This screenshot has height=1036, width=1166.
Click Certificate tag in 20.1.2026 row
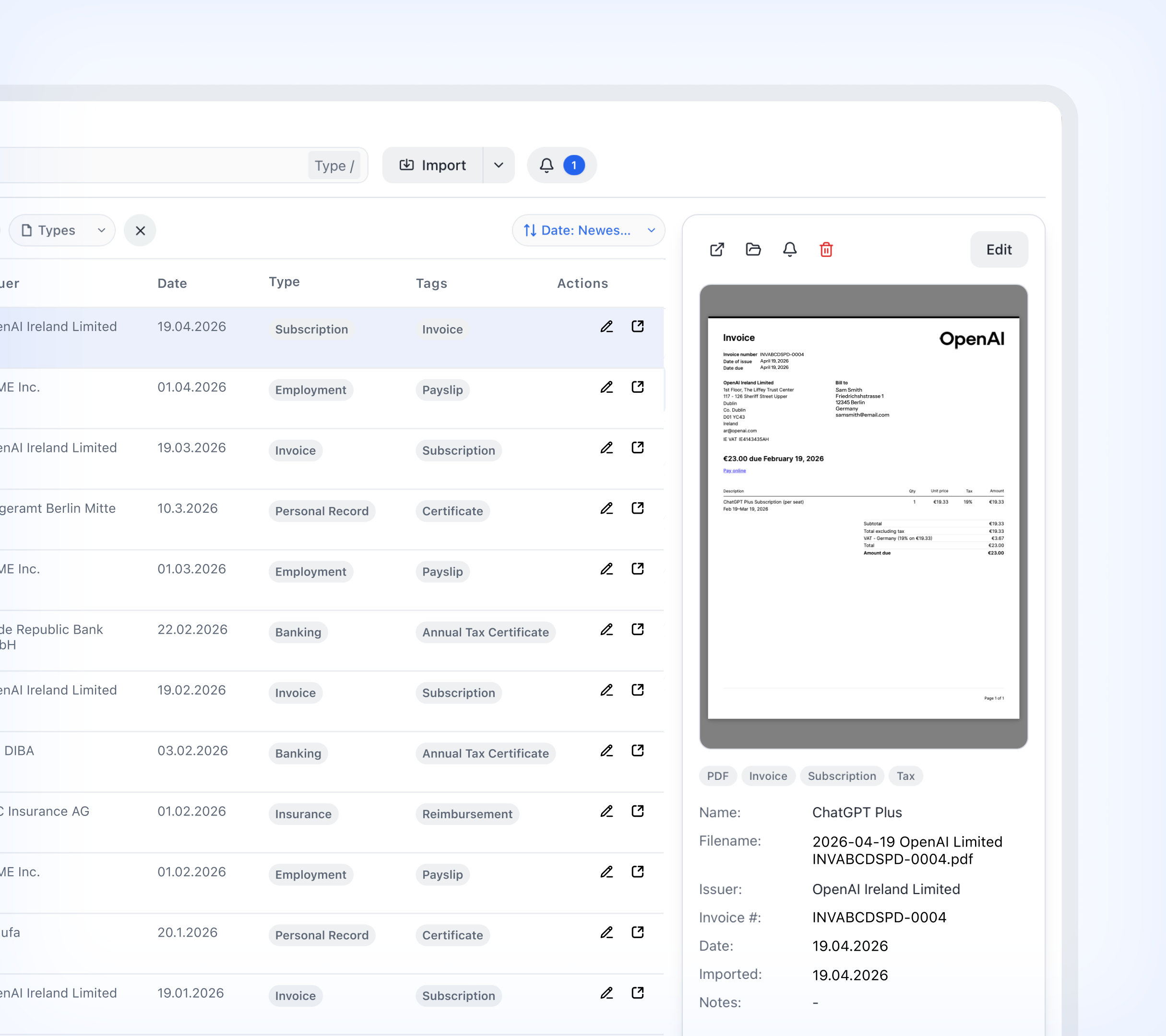452,935
